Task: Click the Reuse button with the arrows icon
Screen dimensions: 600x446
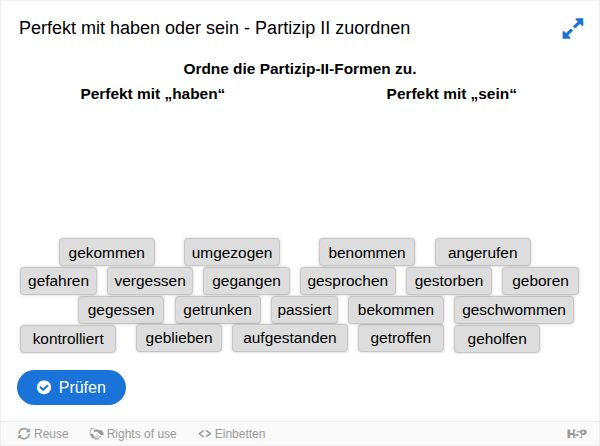Action: pyautogui.click(x=43, y=434)
